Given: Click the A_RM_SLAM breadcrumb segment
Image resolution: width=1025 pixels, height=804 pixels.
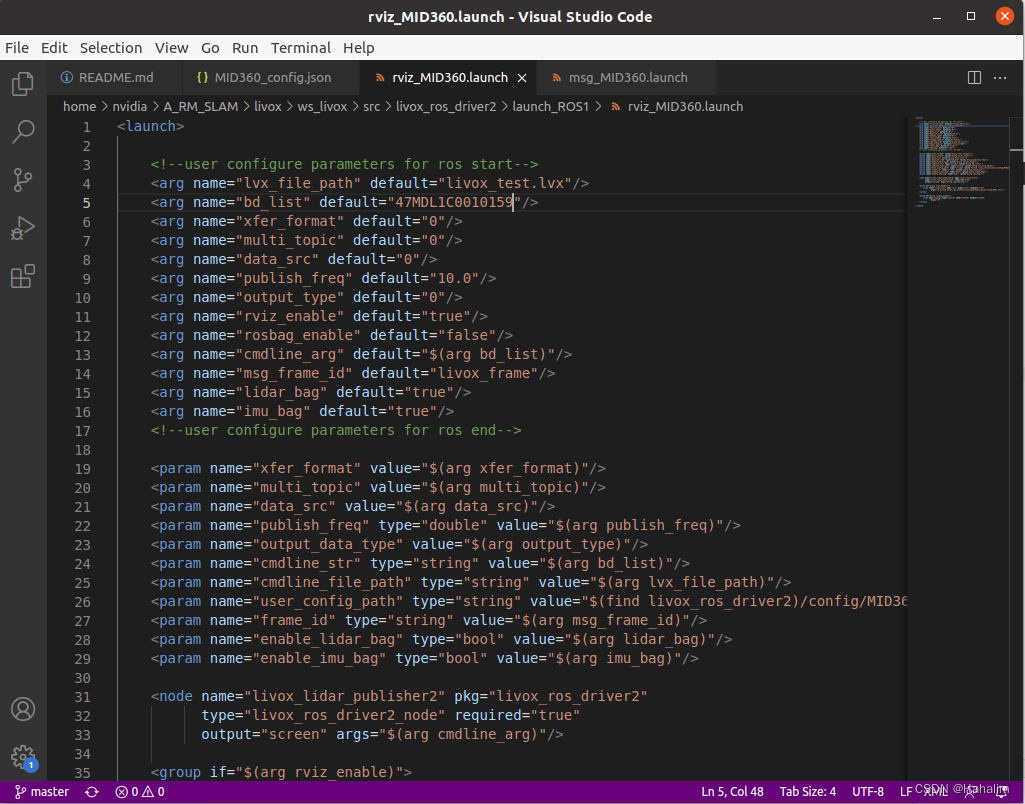Looking at the screenshot, I should point(201,107).
